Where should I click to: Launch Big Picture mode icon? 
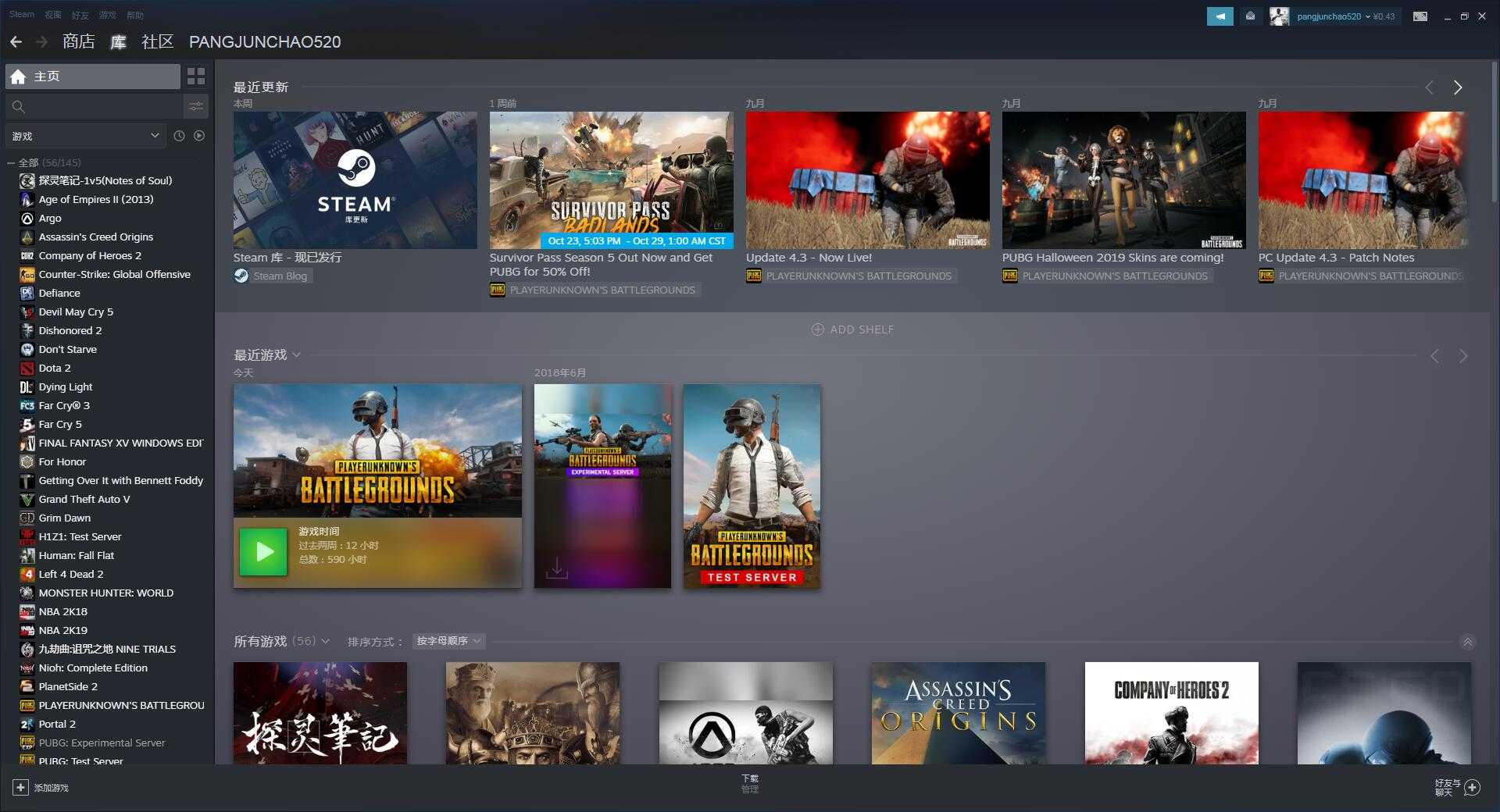1420,16
